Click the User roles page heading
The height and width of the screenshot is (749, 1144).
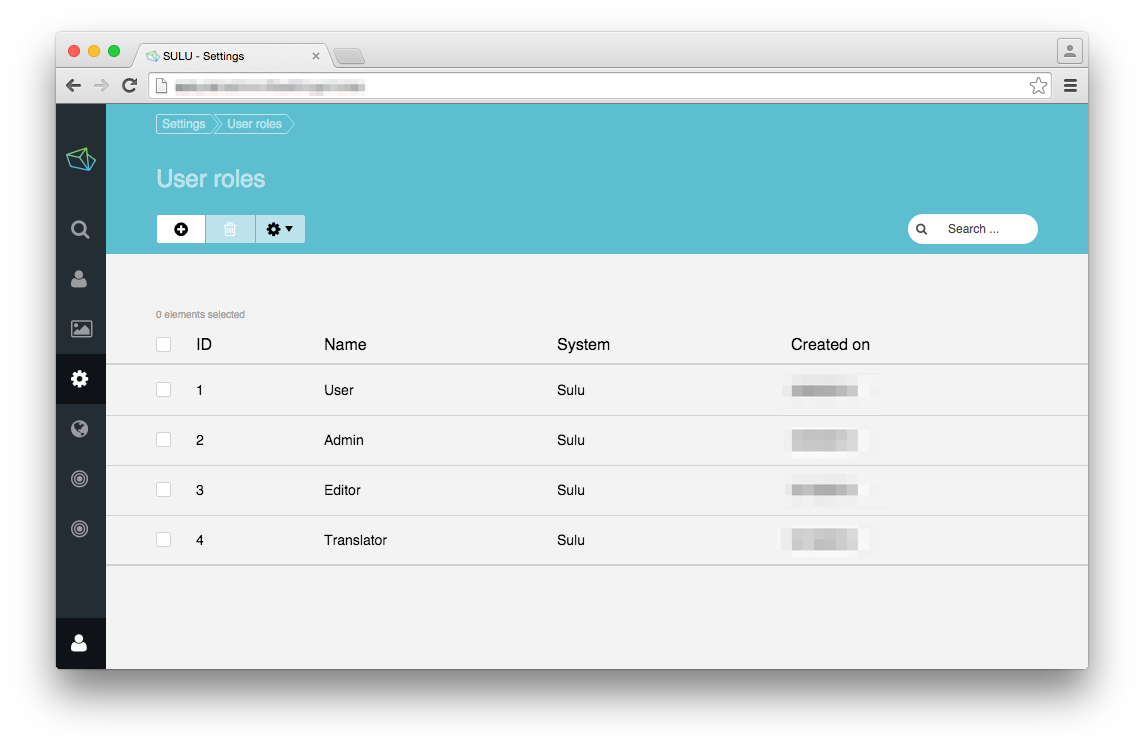tap(211, 179)
